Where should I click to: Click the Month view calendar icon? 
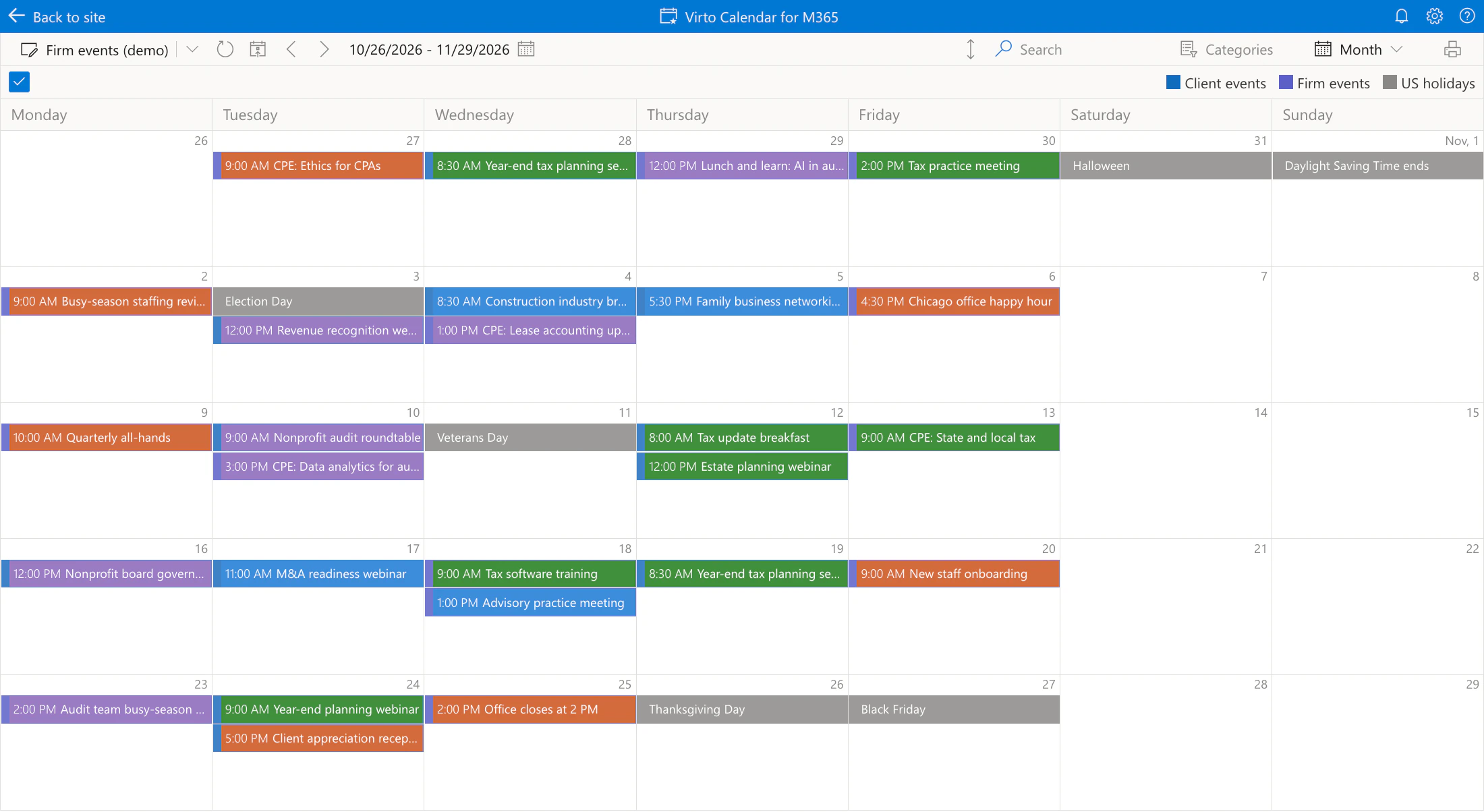tap(1323, 49)
